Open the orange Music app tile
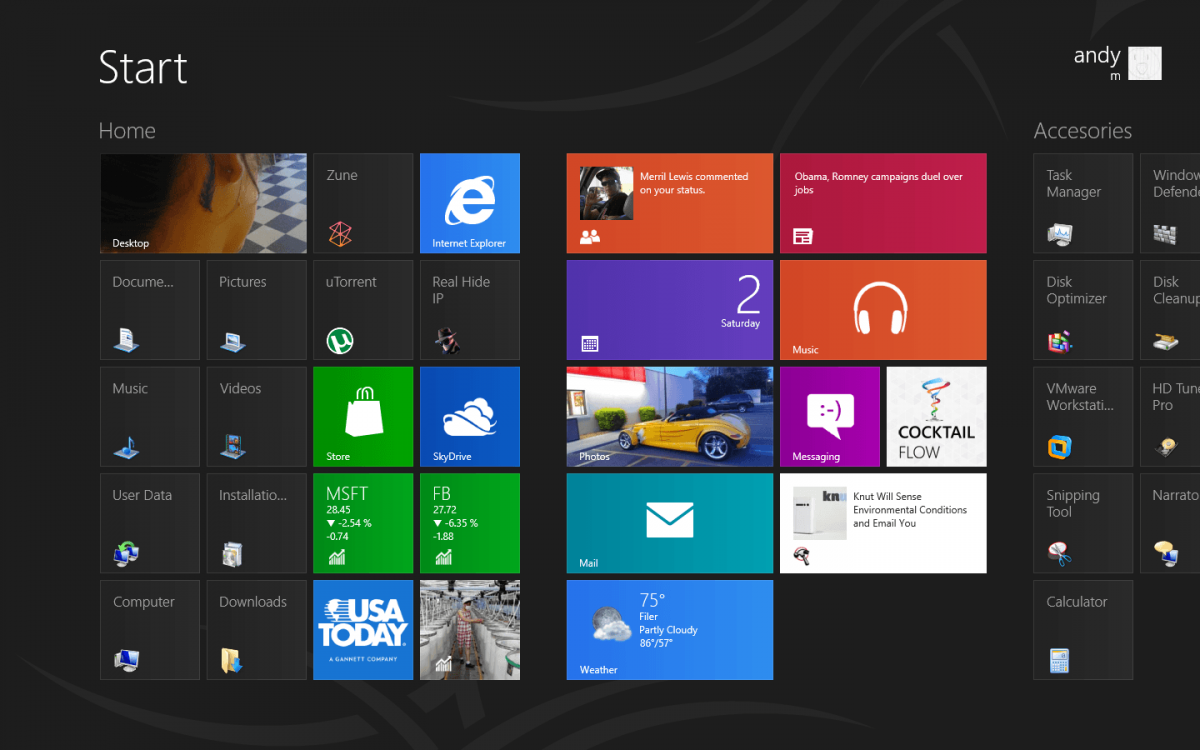This screenshot has width=1200, height=750. (x=883, y=310)
